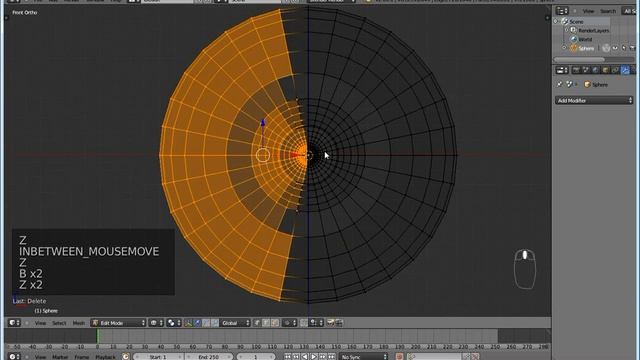Jump to the next keyframe
The image size is (640, 360).
pyautogui.click(x=323, y=357)
